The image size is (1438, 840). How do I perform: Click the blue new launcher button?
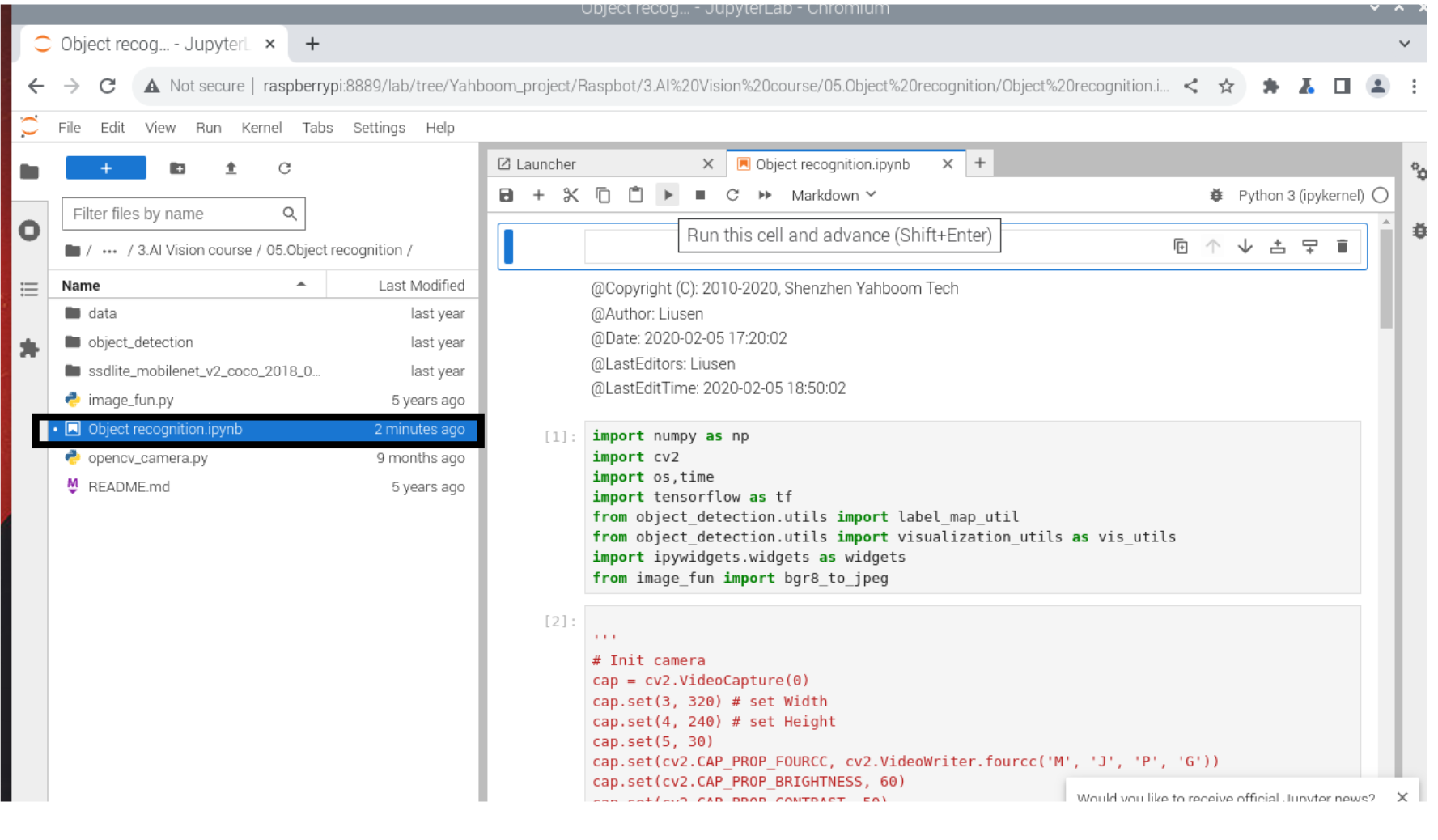tap(106, 168)
